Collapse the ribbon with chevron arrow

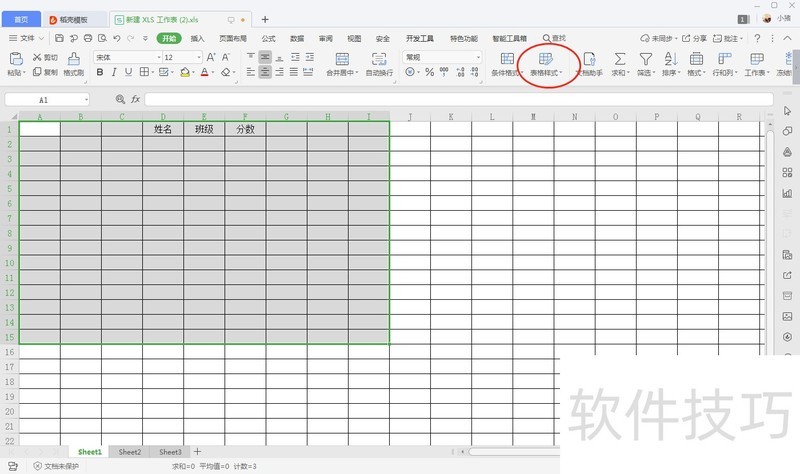click(787, 38)
